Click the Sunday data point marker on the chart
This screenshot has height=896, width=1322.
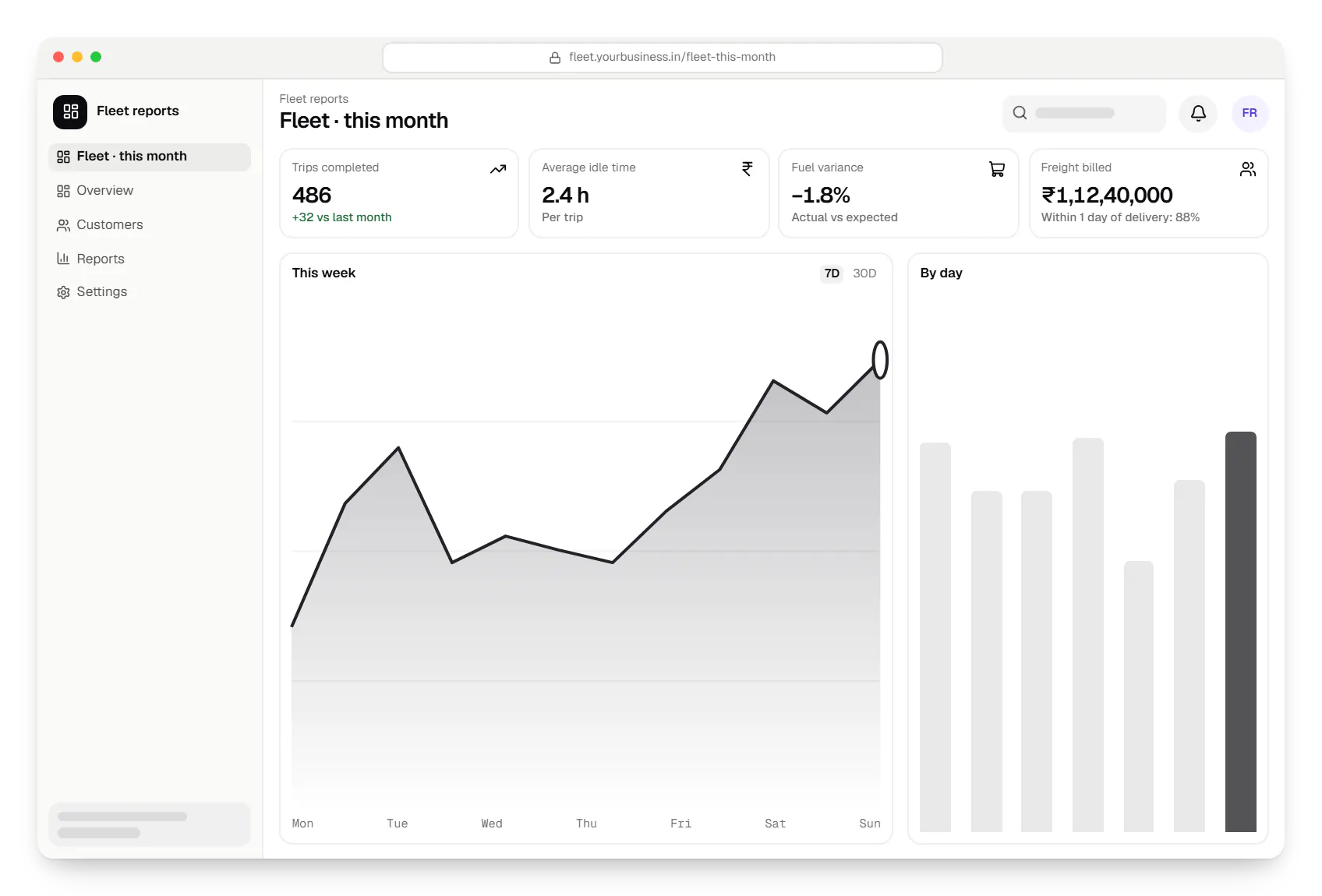coord(880,360)
